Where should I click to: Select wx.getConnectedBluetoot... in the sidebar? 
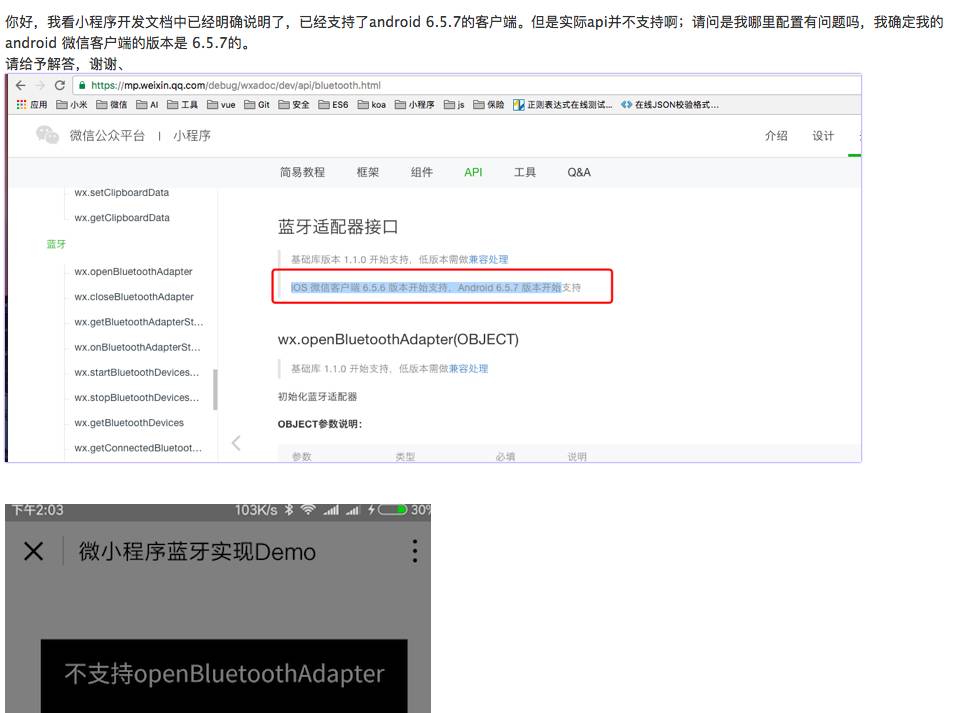click(138, 448)
